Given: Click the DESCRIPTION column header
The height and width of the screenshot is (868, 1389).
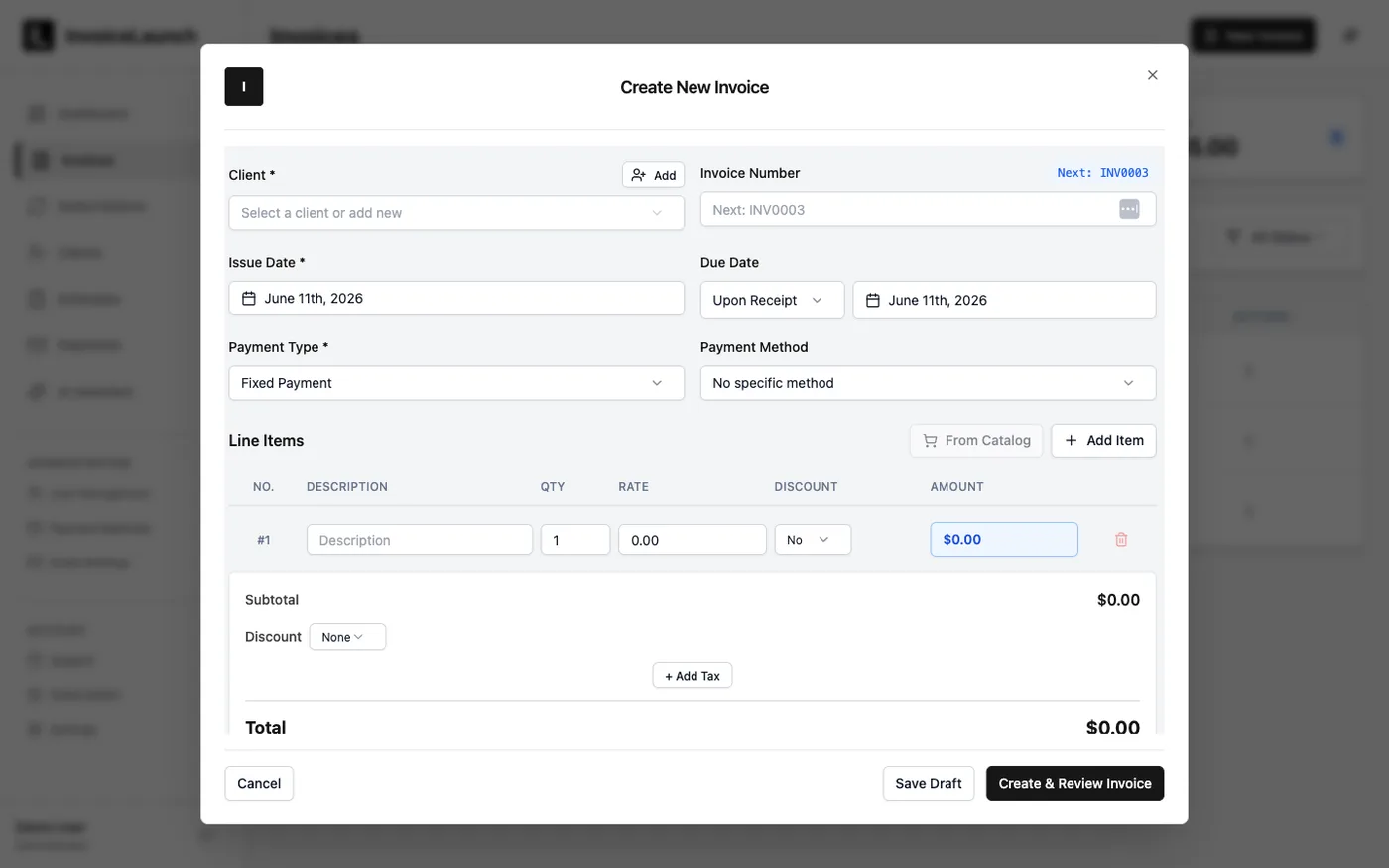Looking at the screenshot, I should (x=347, y=487).
